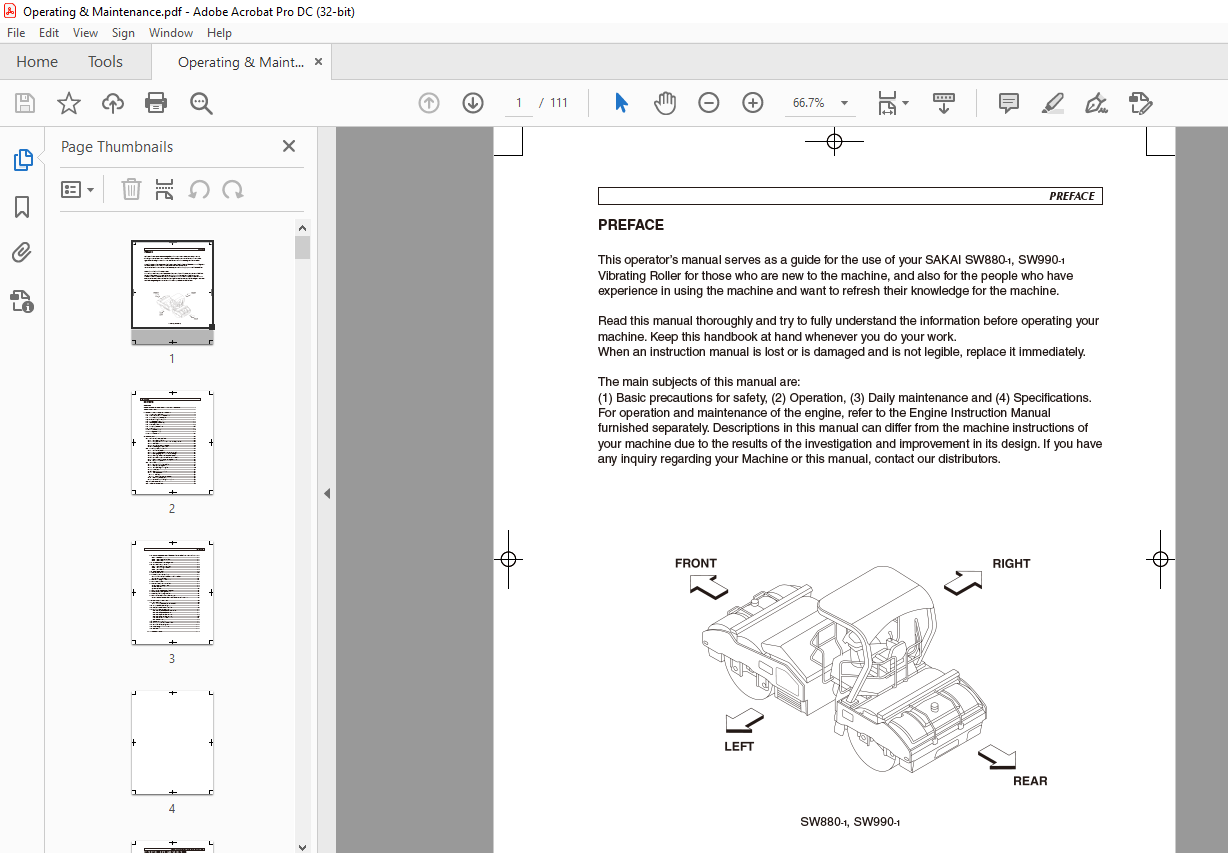The height and width of the screenshot is (853, 1228).
Task: Click the print pages thumbnail icon
Action: click(x=165, y=189)
